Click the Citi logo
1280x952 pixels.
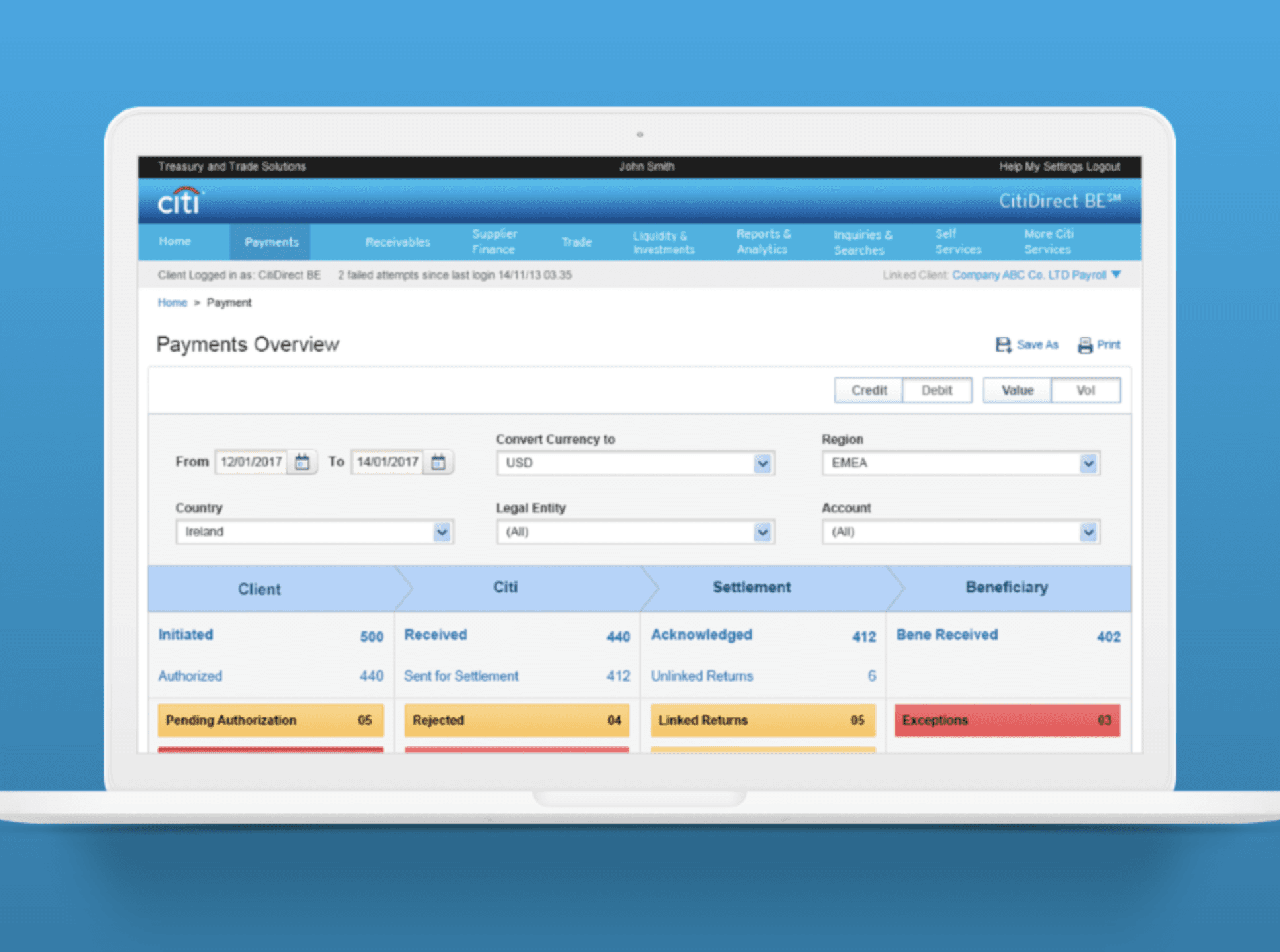(180, 201)
